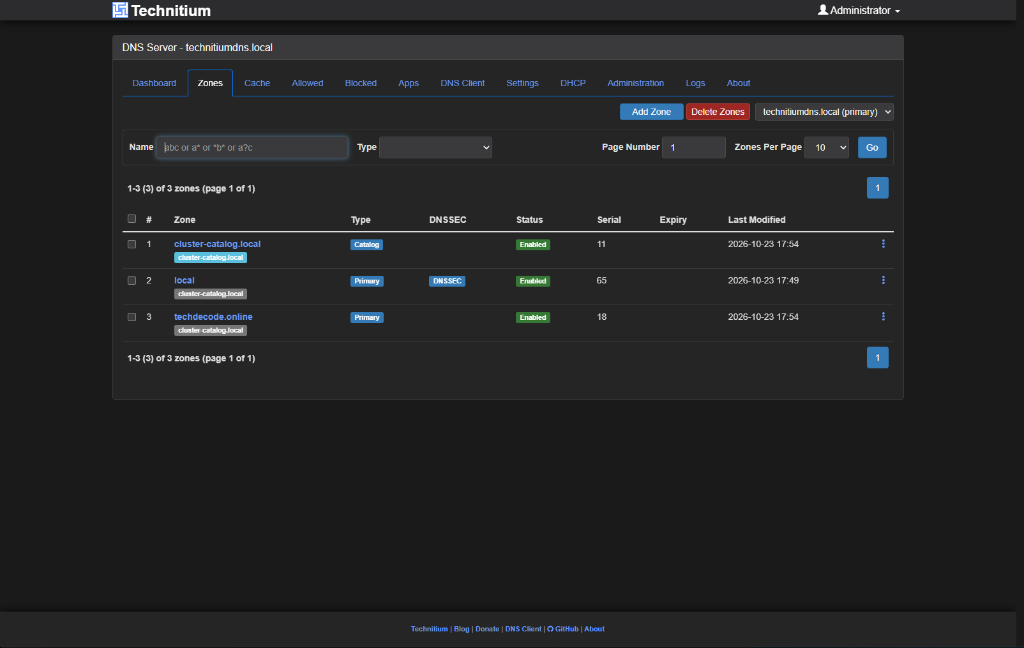Screen dimensions: 1024x648
Task: Open the cluster-catalog.local zone link
Action: tap(217, 244)
